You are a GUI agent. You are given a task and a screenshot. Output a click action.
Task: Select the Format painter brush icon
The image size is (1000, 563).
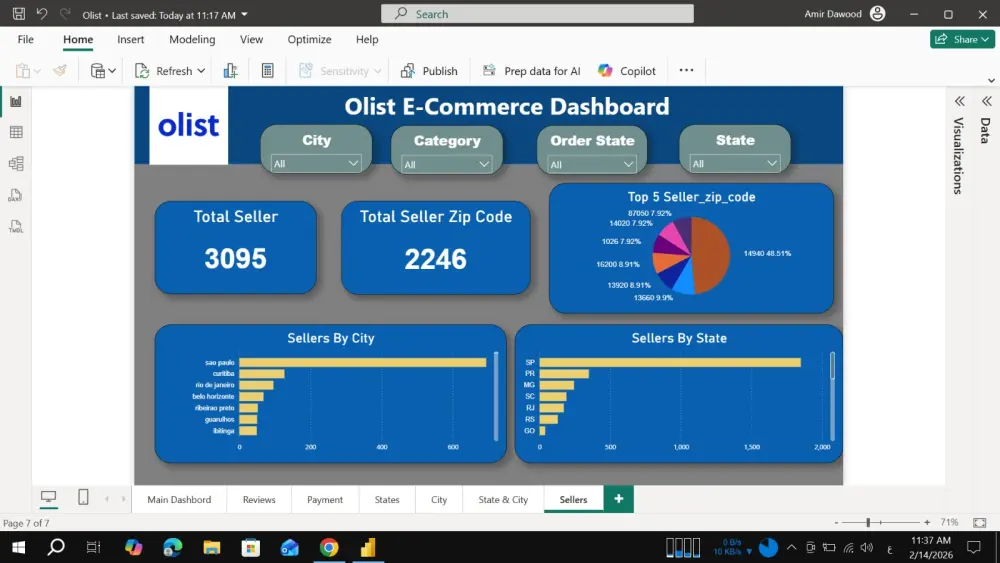point(60,71)
